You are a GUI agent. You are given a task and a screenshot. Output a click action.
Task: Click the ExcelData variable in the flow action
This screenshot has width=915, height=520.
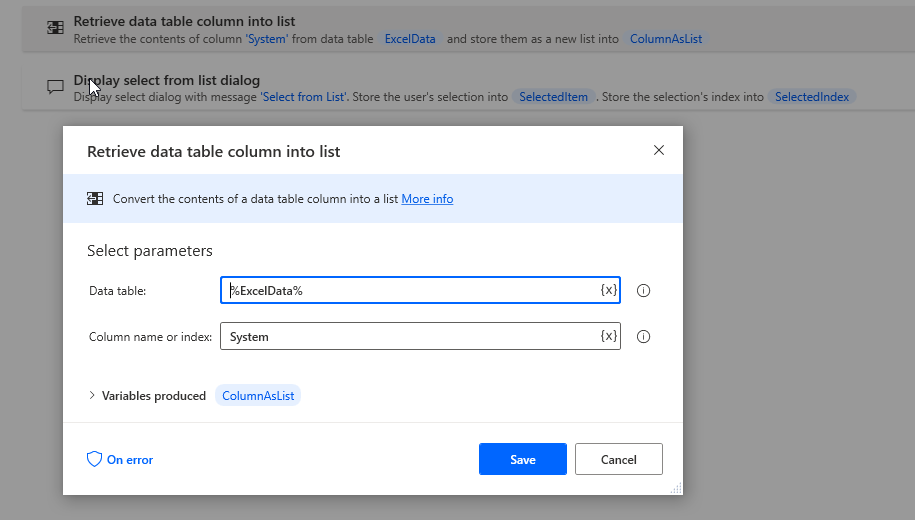[410, 39]
